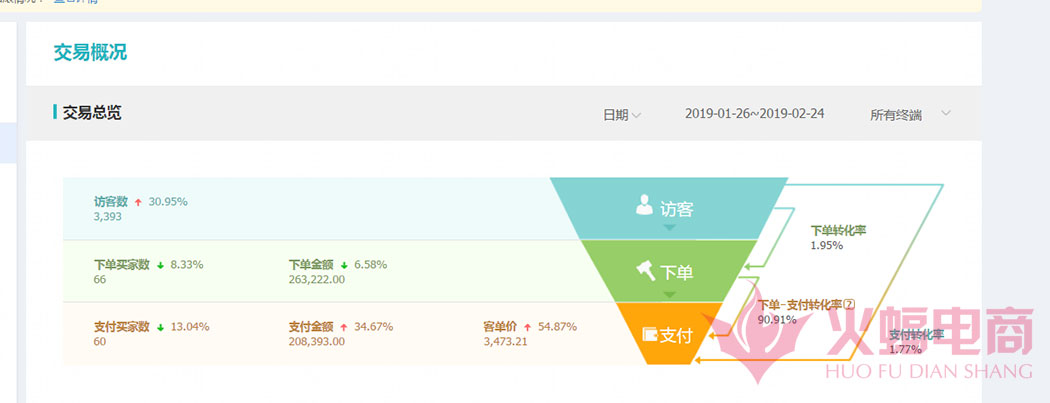Viewport: 1050px width, 403px height.
Task: Select the 交易总览 section heading
Action: 92,113
